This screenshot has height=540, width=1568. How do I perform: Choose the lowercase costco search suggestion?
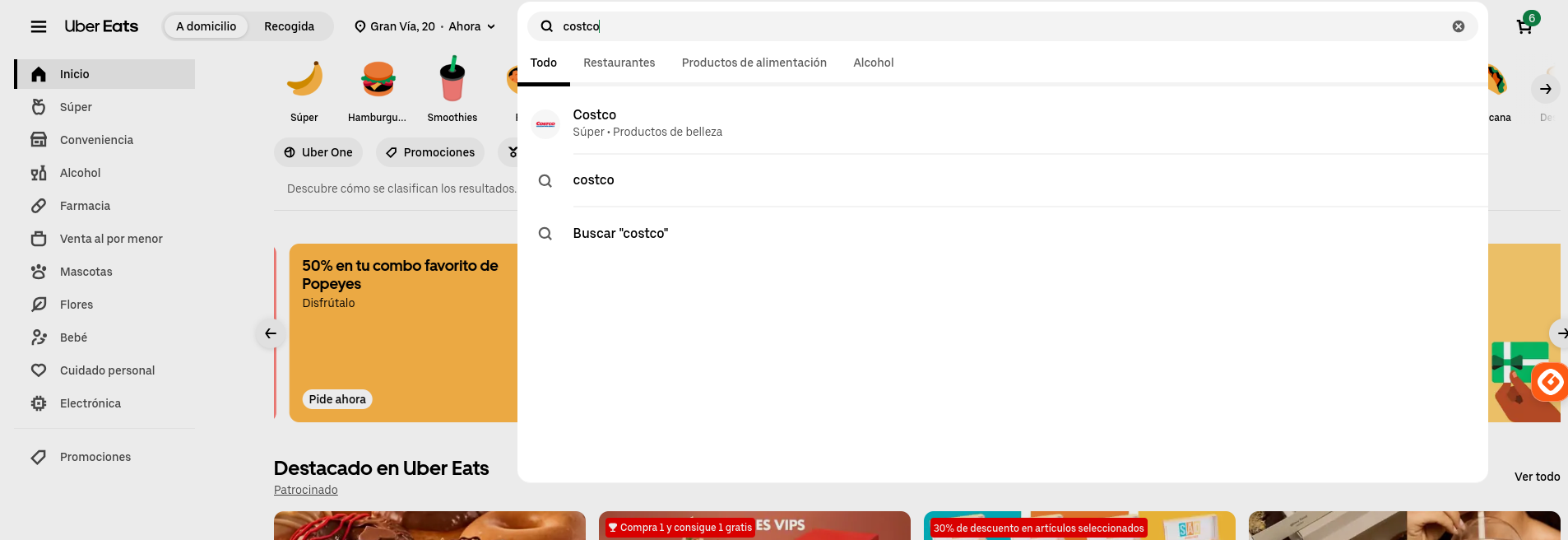[1002, 180]
